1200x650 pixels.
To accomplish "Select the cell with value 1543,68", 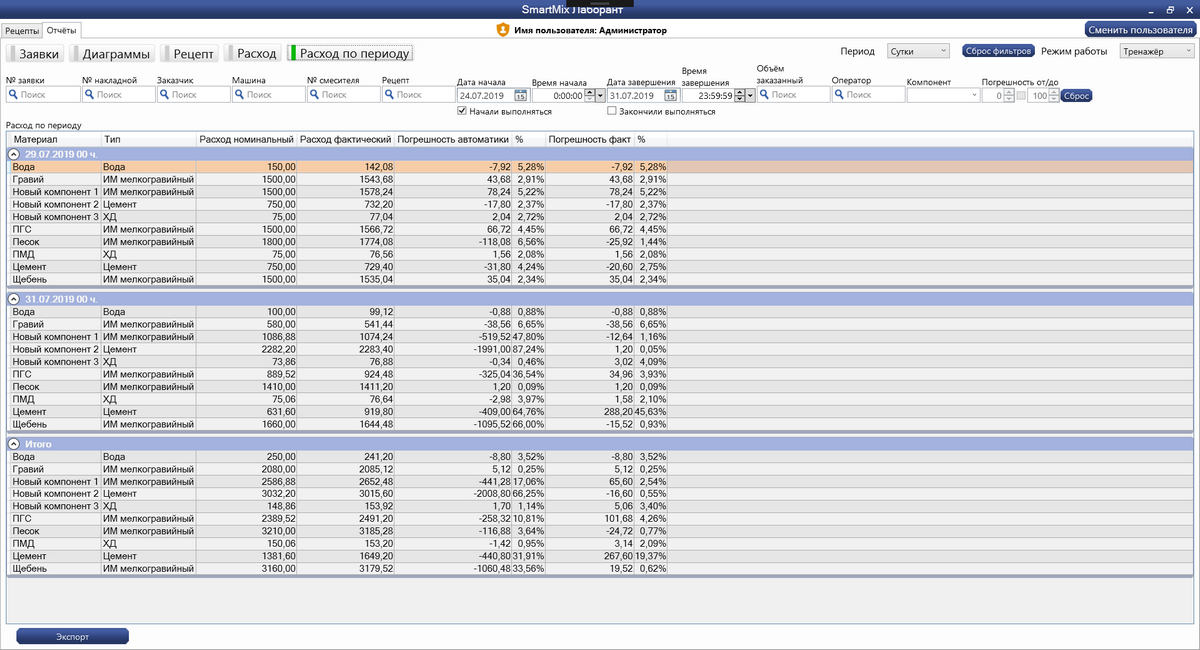I will coord(345,178).
